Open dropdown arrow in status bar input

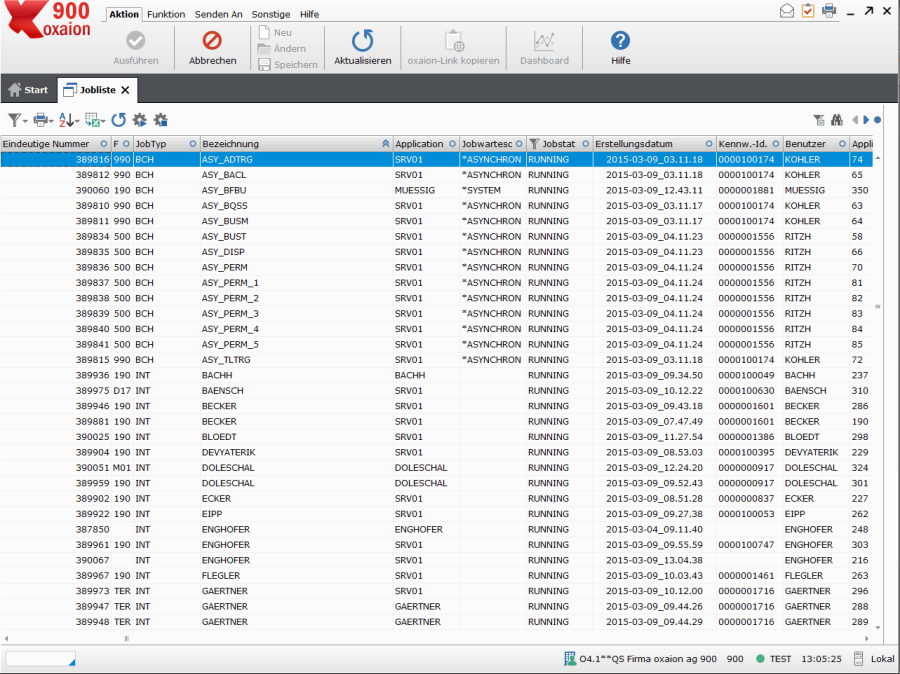pyautogui.click(x=71, y=663)
